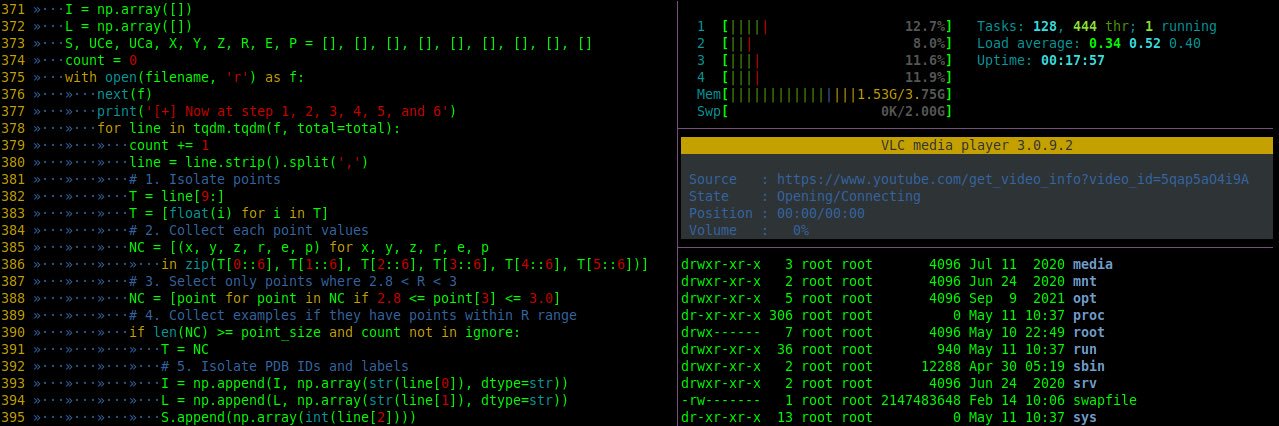This screenshot has height=426, width=1279.
Task: Click the 'proc' directory entry
Action: [1088, 315]
